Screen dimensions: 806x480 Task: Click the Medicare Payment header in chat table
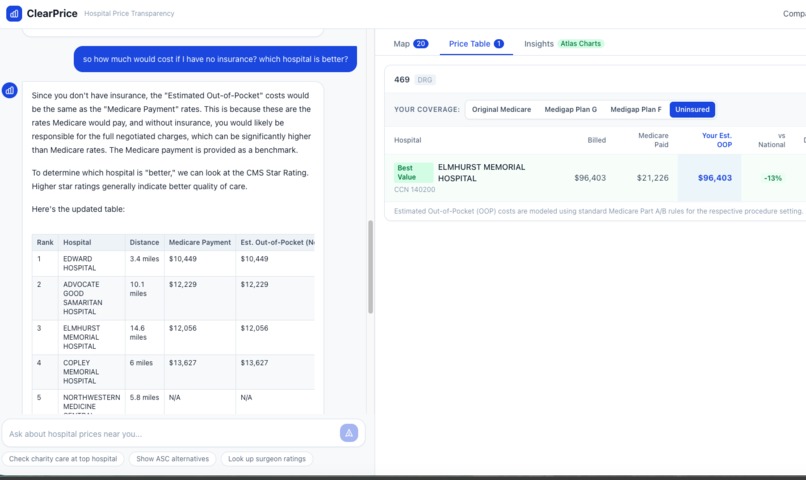point(200,242)
